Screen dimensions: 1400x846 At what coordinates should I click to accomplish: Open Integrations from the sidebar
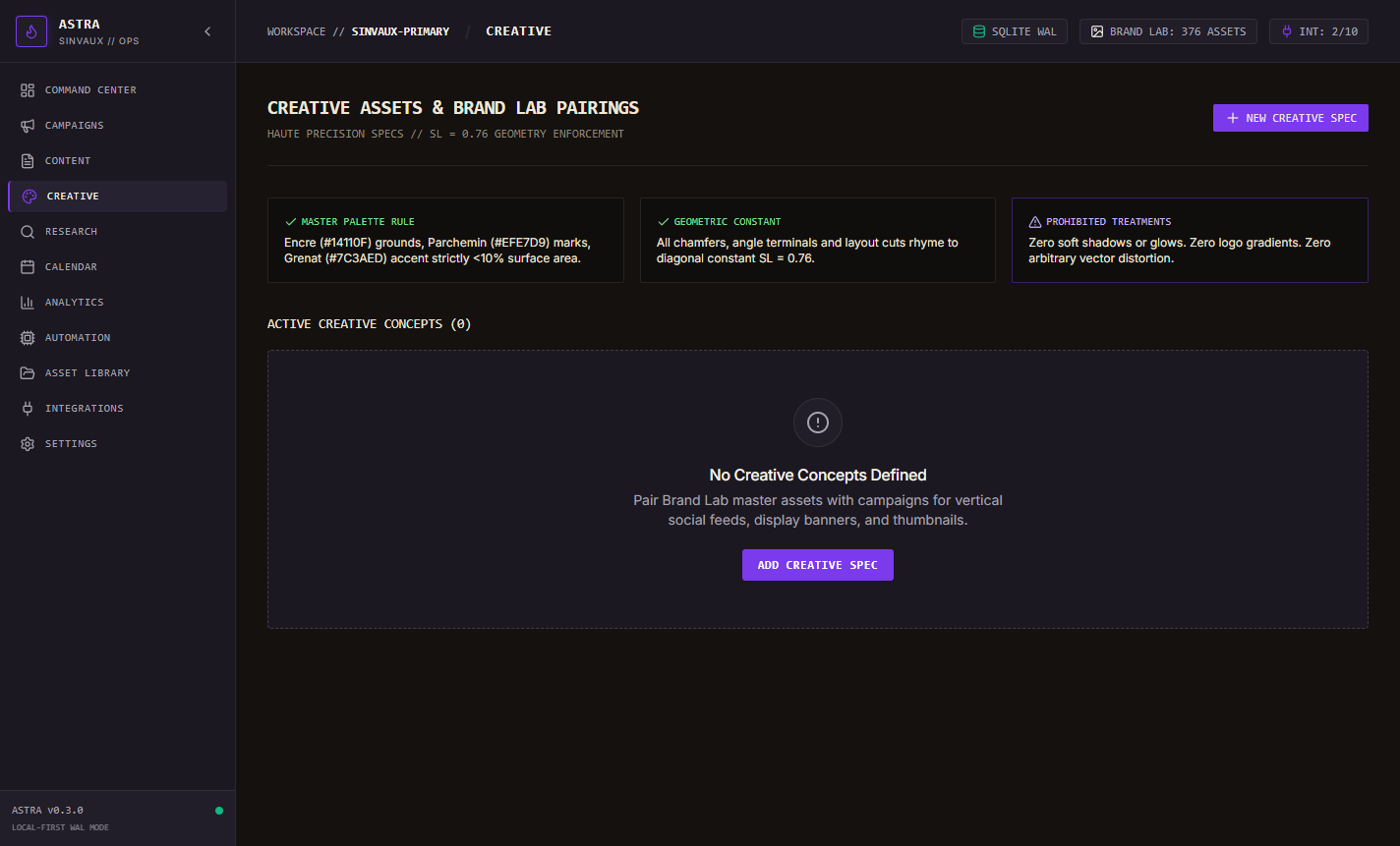click(x=118, y=409)
